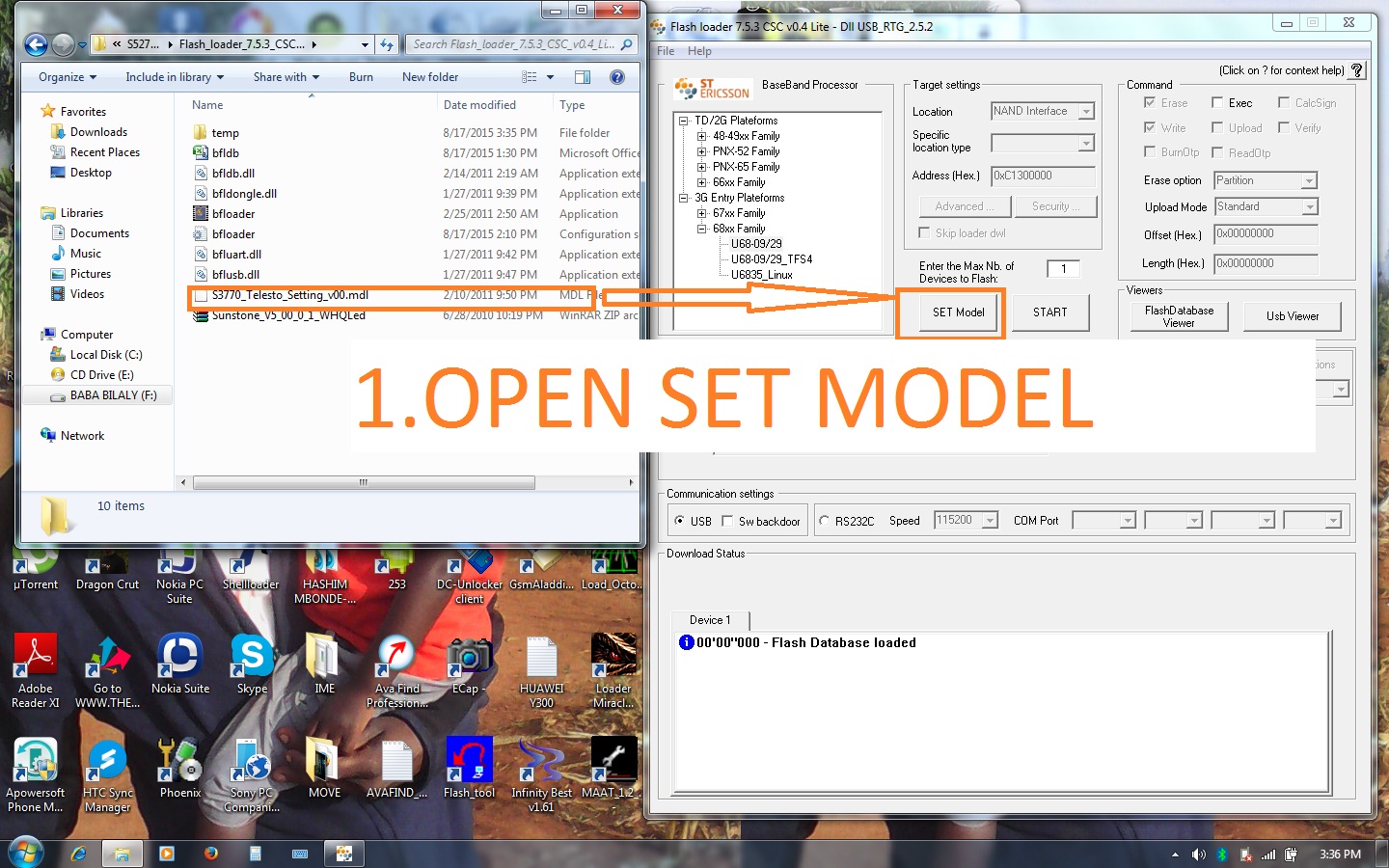The height and width of the screenshot is (868, 1389).
Task: Open Infinity Best v1.61 desktop shortcut
Action: pyautogui.click(x=541, y=774)
